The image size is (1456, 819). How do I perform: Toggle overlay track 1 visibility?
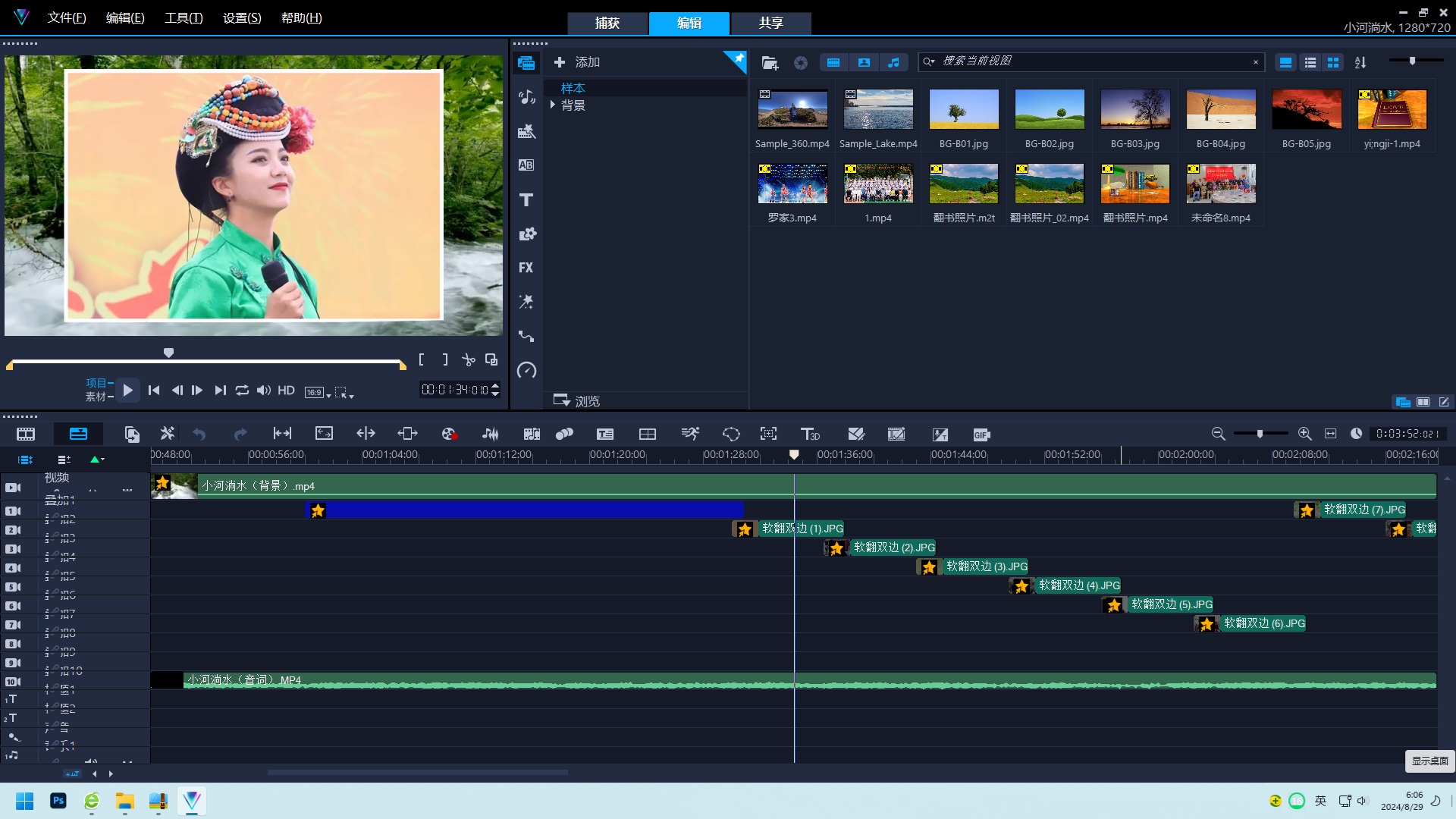tap(13, 511)
